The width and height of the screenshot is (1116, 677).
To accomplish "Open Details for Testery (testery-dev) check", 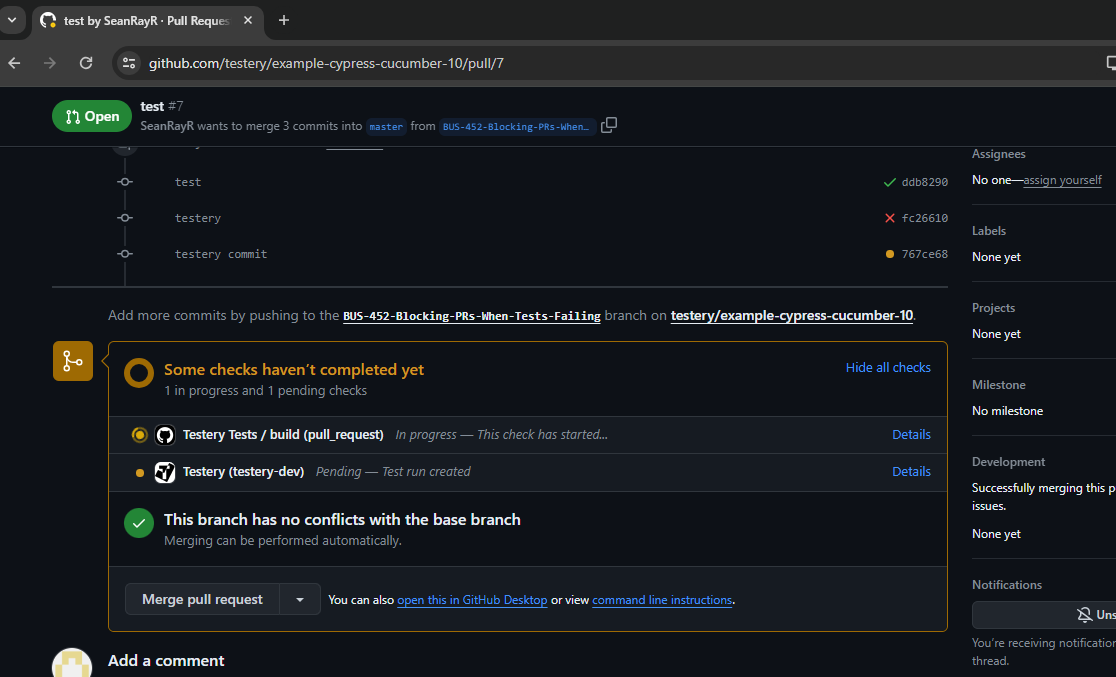I will pyautogui.click(x=911, y=472).
